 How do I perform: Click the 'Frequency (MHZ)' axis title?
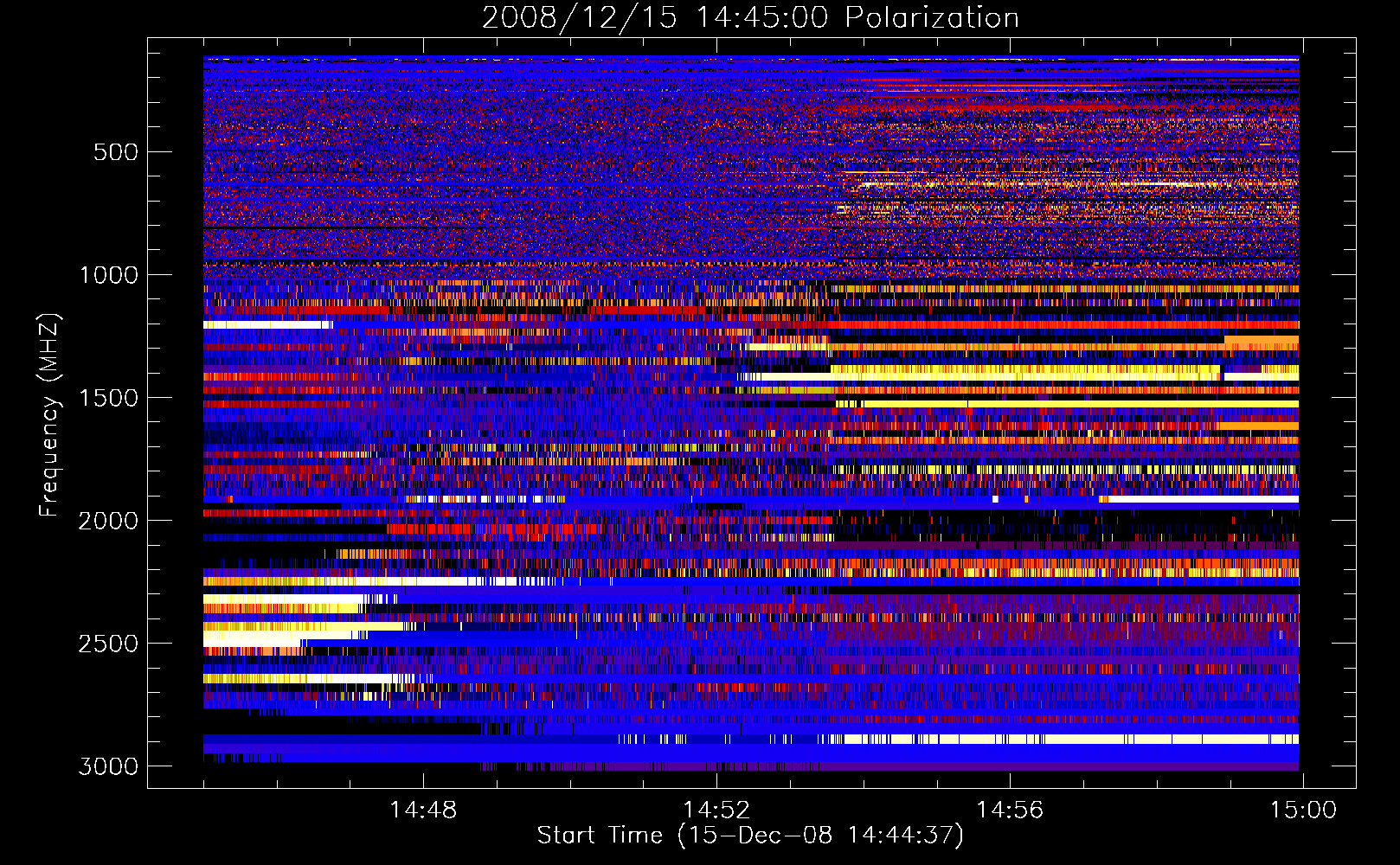pos(50,415)
